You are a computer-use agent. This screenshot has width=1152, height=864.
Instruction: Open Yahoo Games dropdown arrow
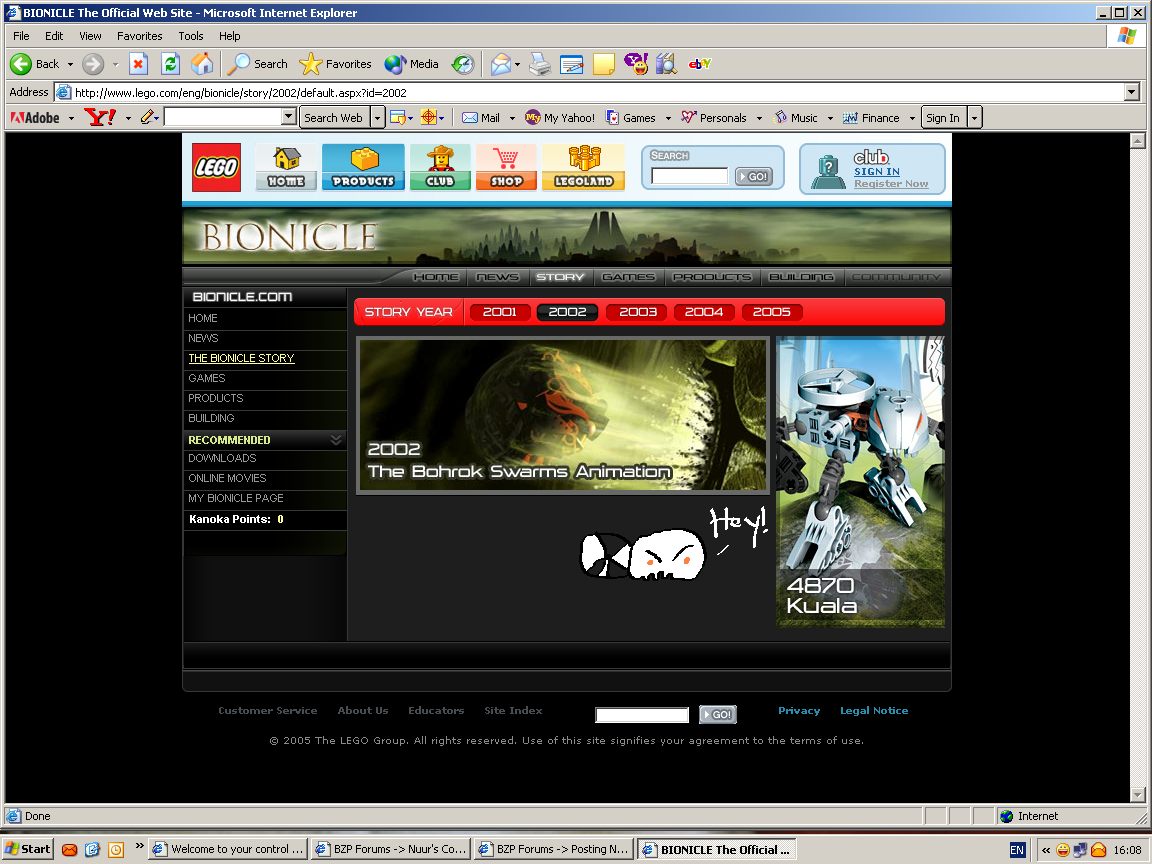point(669,118)
